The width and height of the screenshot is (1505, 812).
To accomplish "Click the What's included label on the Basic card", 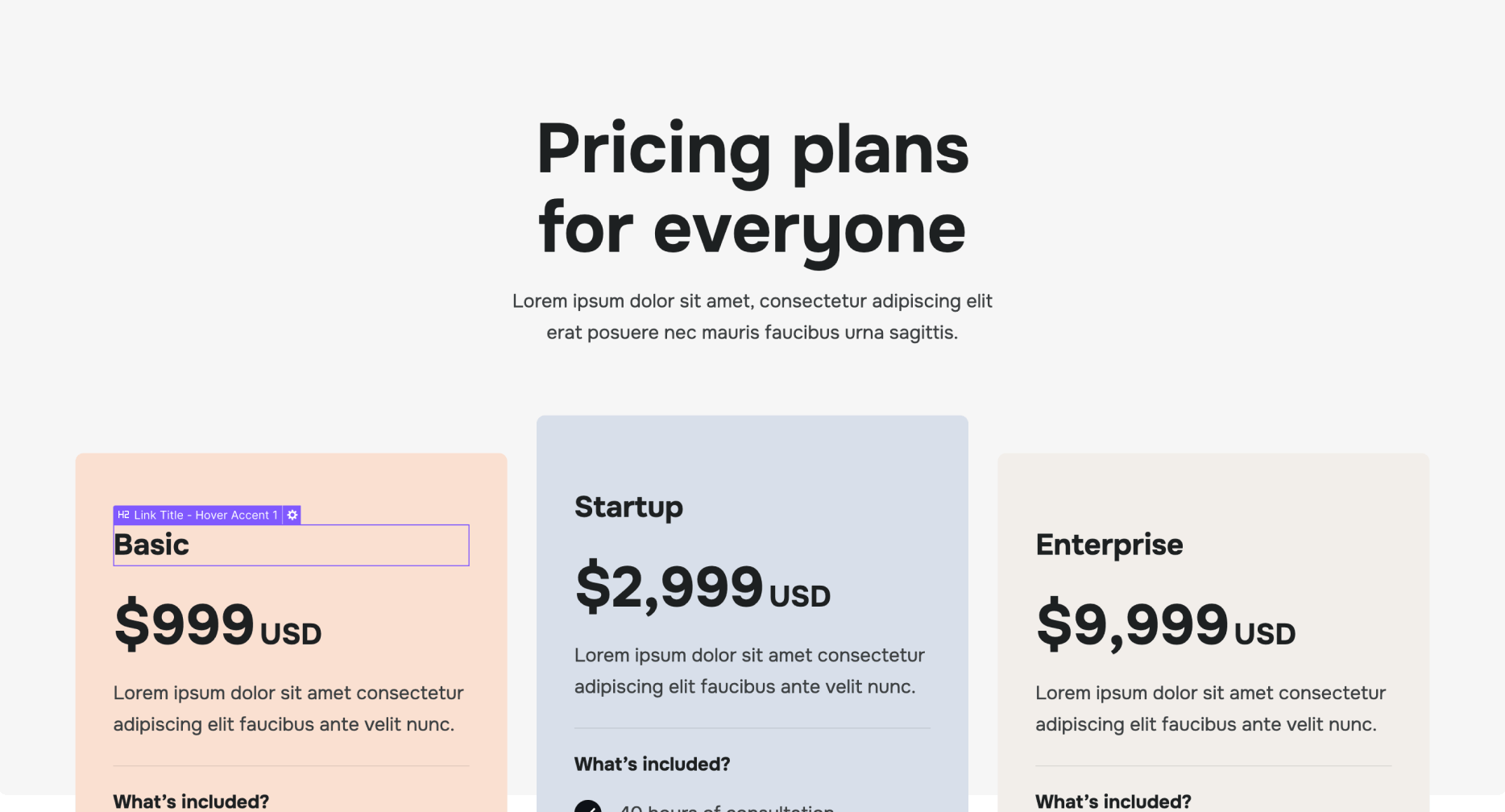I will [x=190, y=801].
